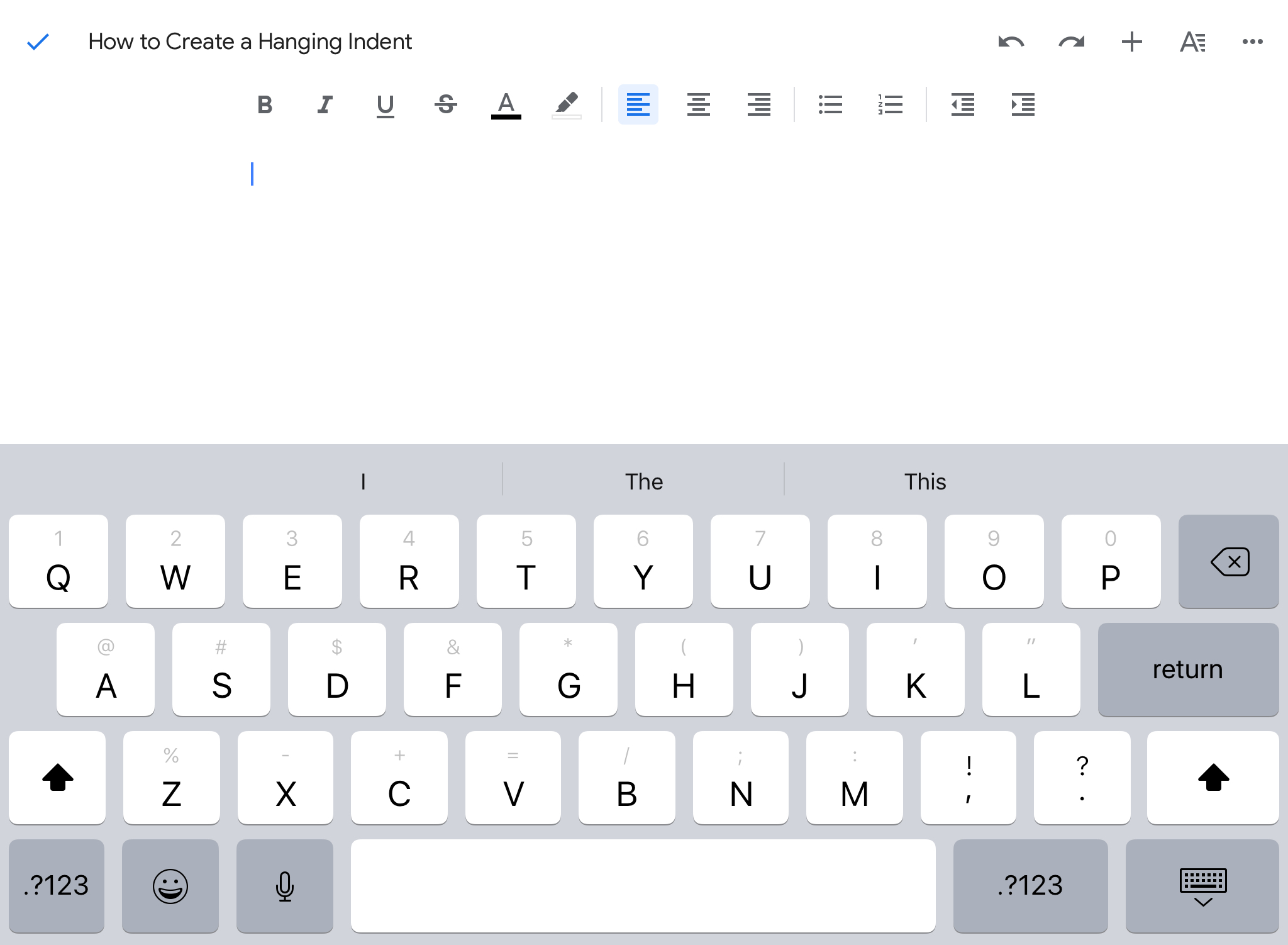Open the text format panel
The image size is (1288, 945).
pos(1192,42)
